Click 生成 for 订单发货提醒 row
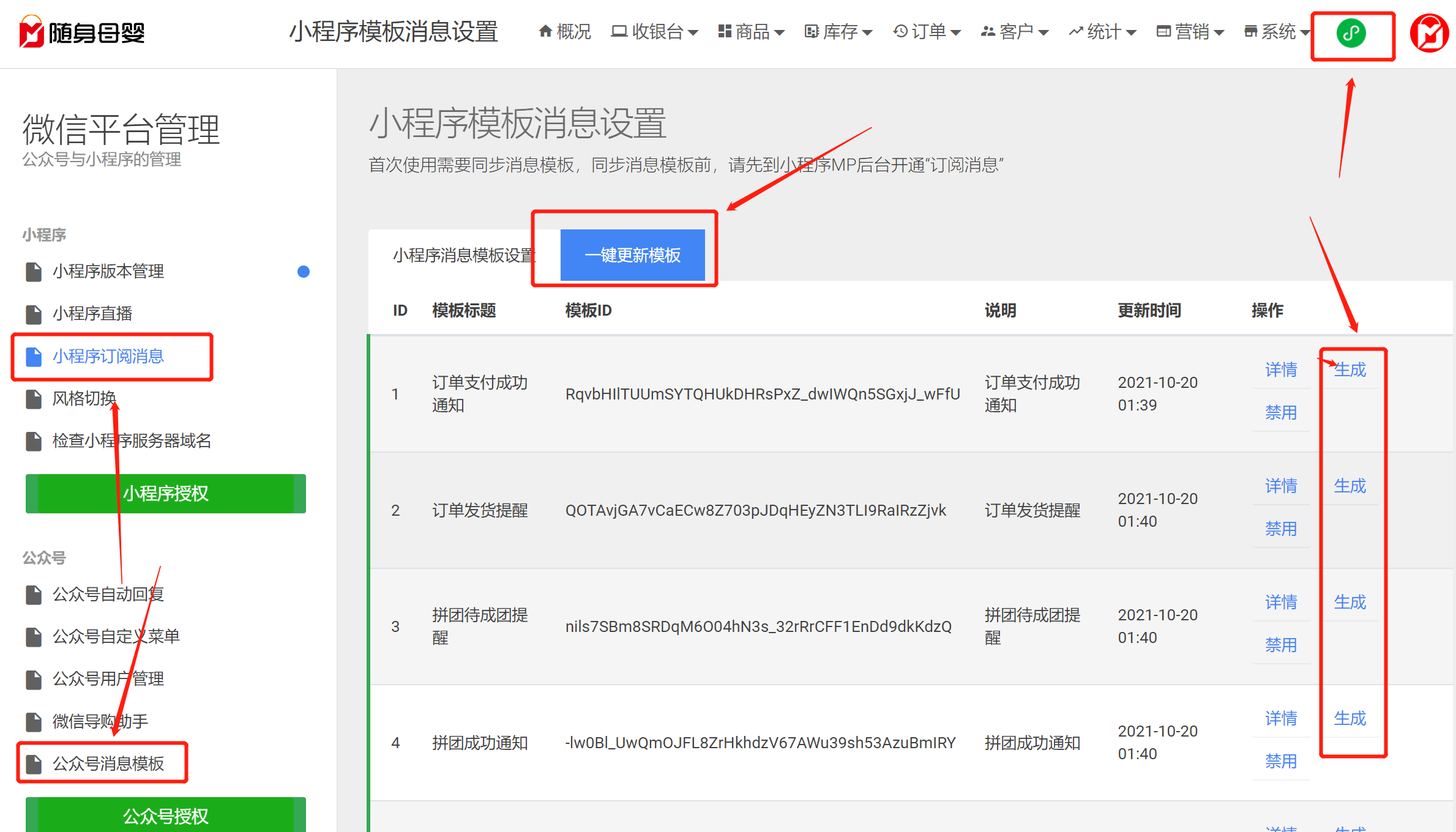 (1350, 486)
